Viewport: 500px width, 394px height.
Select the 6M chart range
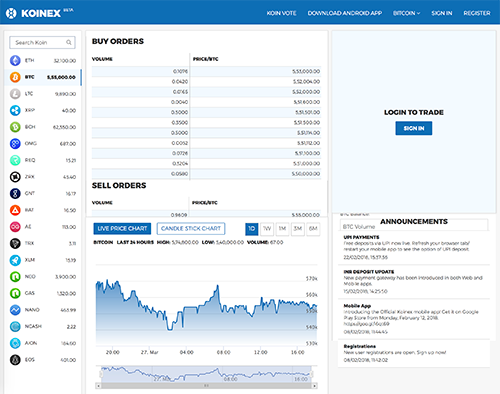coord(313,229)
